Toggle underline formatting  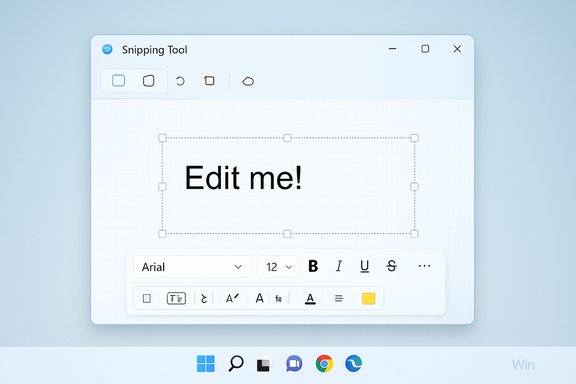364,266
